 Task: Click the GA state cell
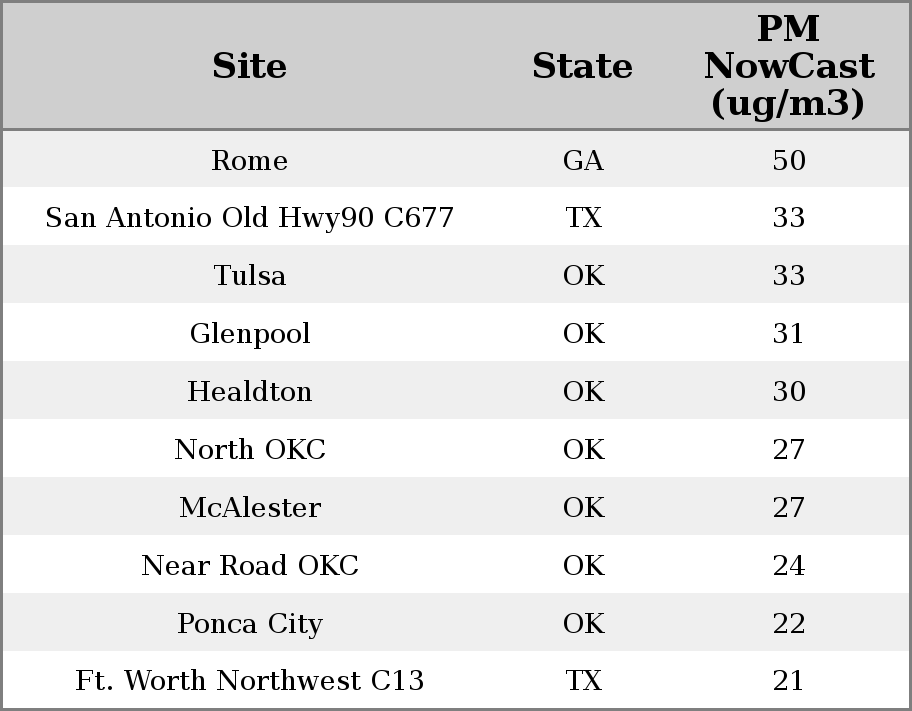[583, 161]
